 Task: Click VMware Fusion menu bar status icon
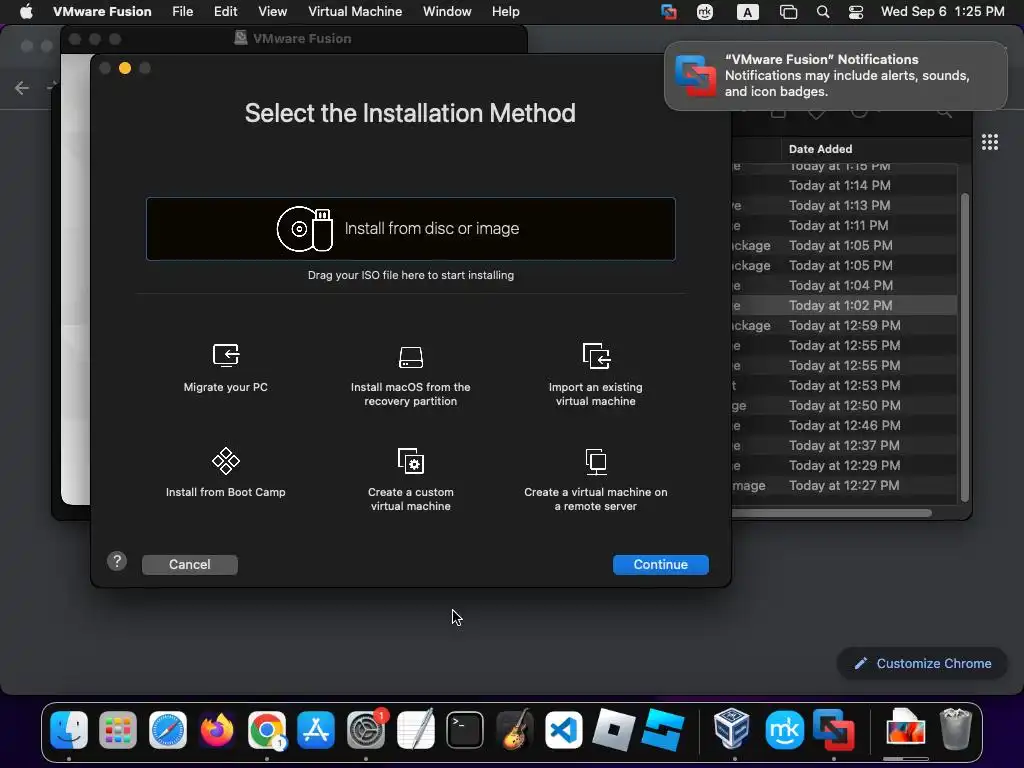tap(669, 12)
